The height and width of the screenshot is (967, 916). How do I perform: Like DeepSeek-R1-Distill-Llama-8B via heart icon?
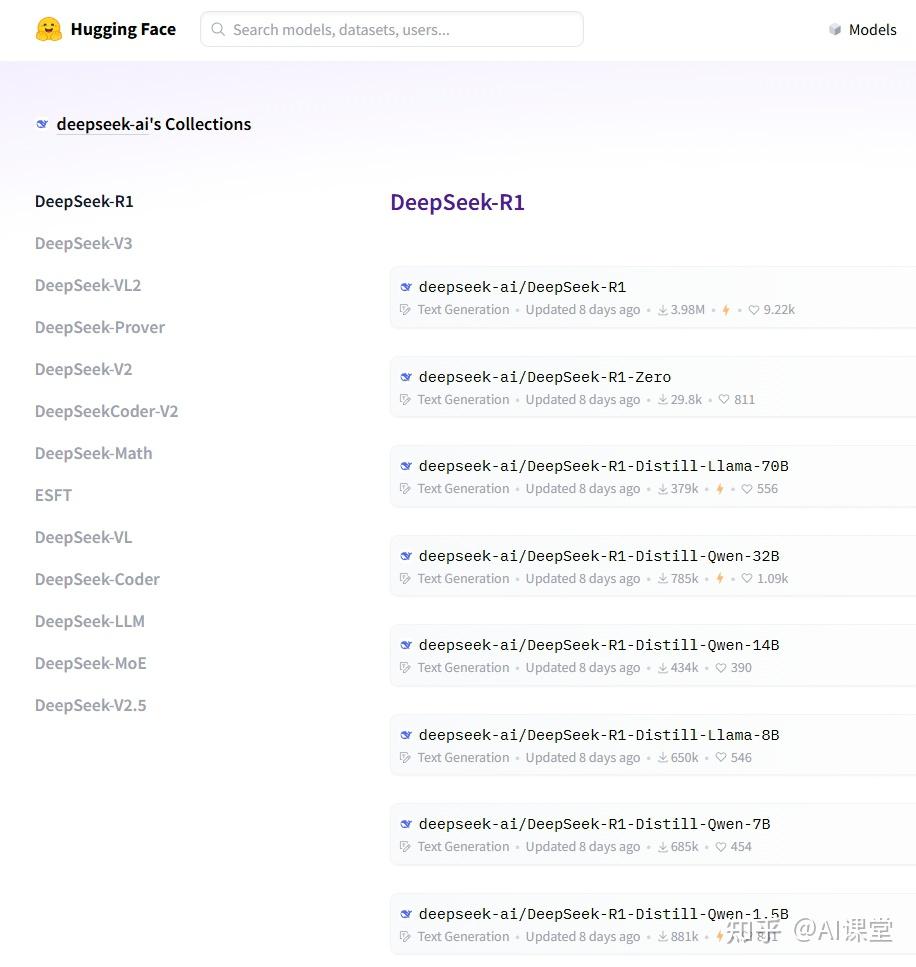(720, 757)
